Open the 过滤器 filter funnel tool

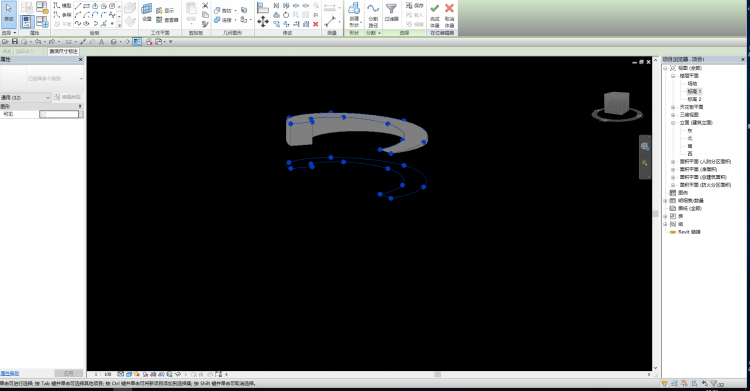pos(391,13)
